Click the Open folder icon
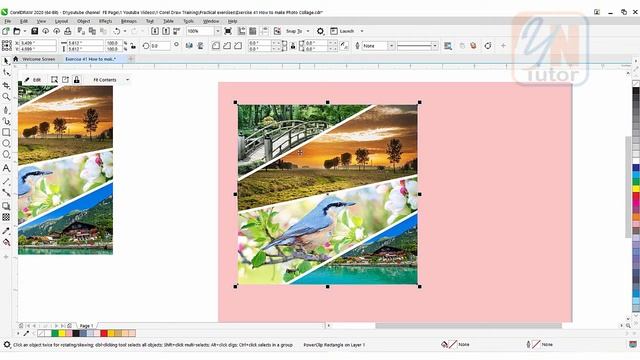640x360 pixels. click(17, 31)
